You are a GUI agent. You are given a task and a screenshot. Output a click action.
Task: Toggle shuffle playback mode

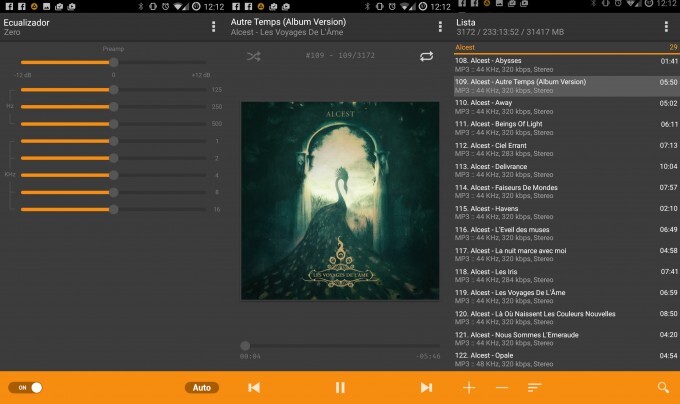tap(253, 57)
